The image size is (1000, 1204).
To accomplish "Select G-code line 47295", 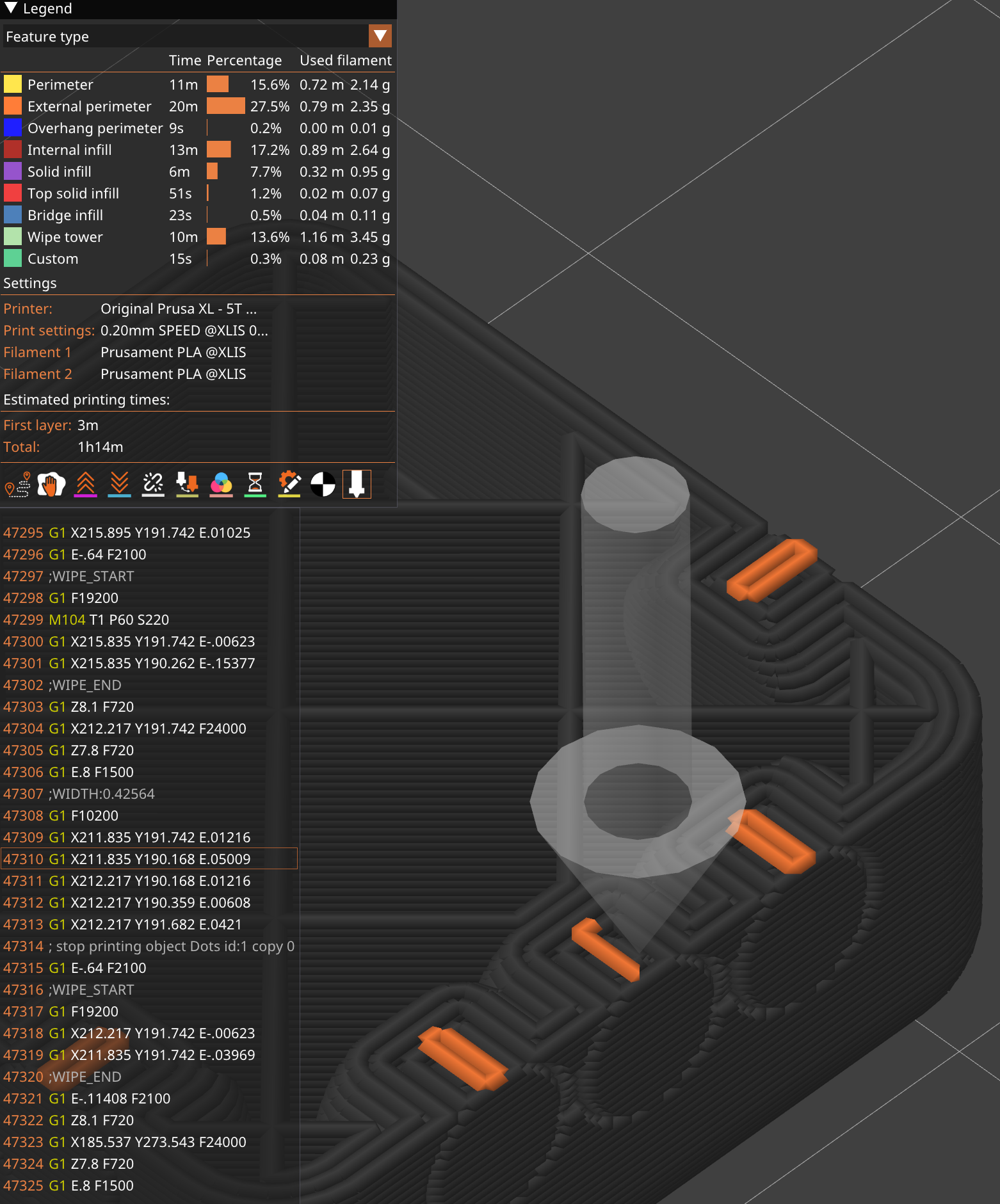I will pos(149,533).
